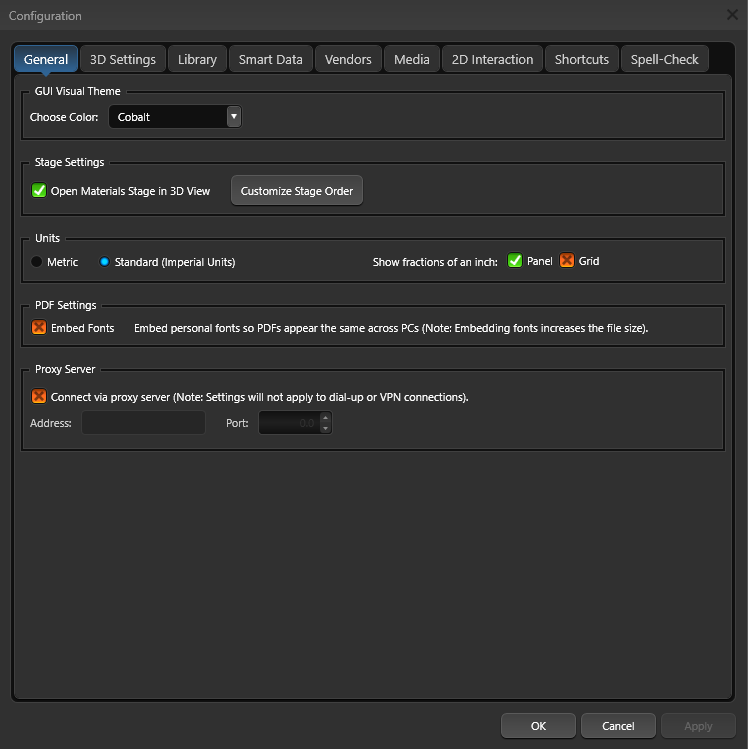The image size is (748, 749).
Task: Open the Library tab
Action: pos(197,59)
